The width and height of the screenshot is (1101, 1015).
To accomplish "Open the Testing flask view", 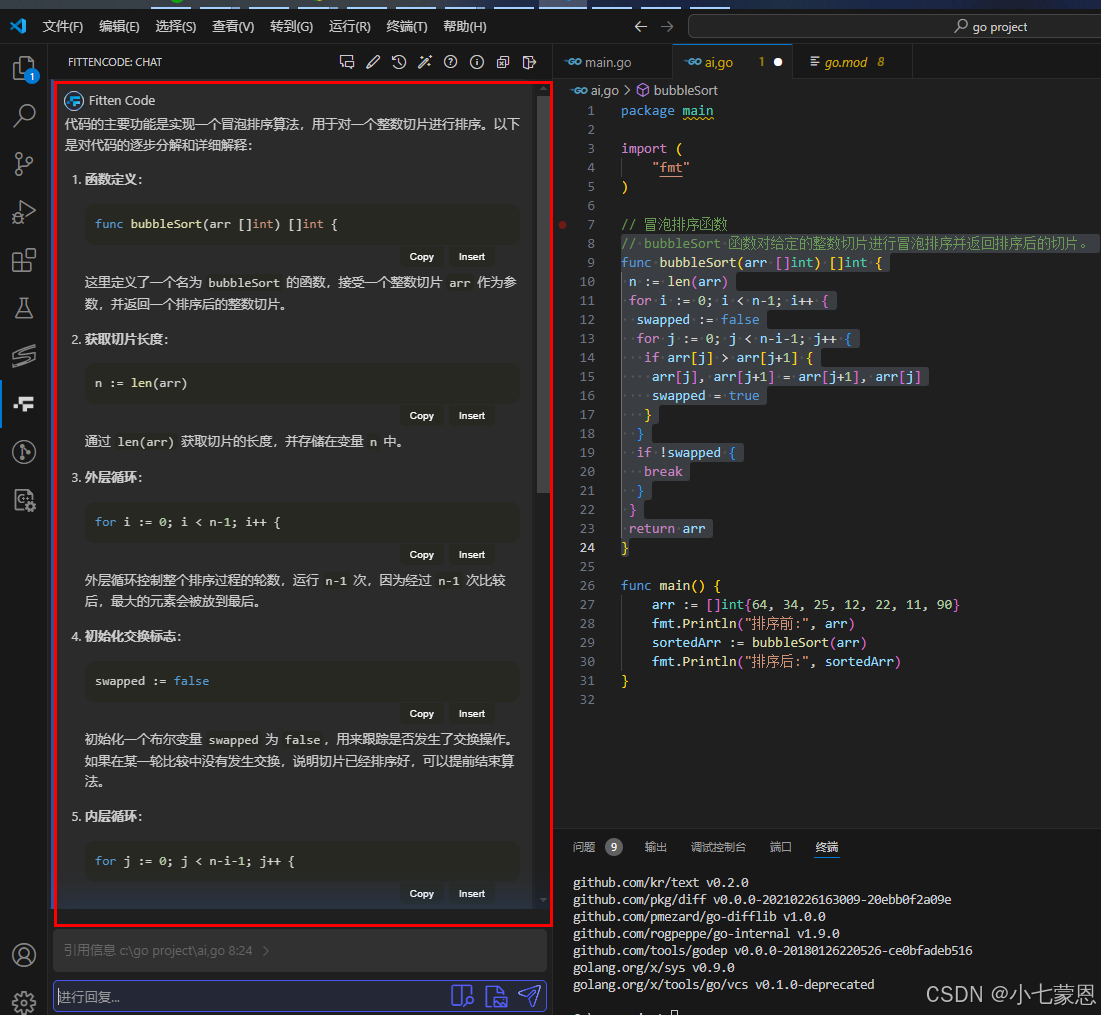I will click(x=24, y=308).
